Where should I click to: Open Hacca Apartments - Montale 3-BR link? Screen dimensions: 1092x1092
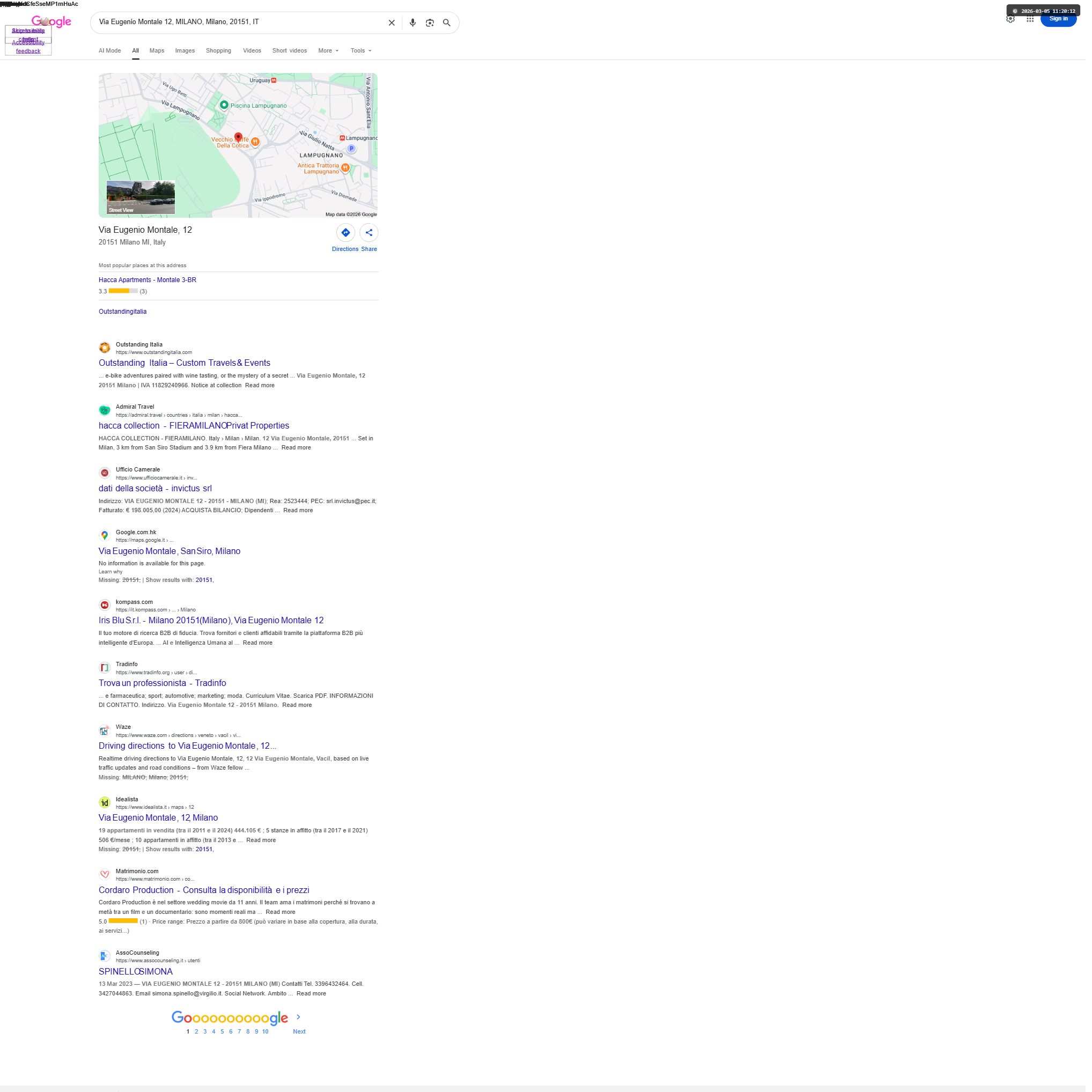click(148, 282)
